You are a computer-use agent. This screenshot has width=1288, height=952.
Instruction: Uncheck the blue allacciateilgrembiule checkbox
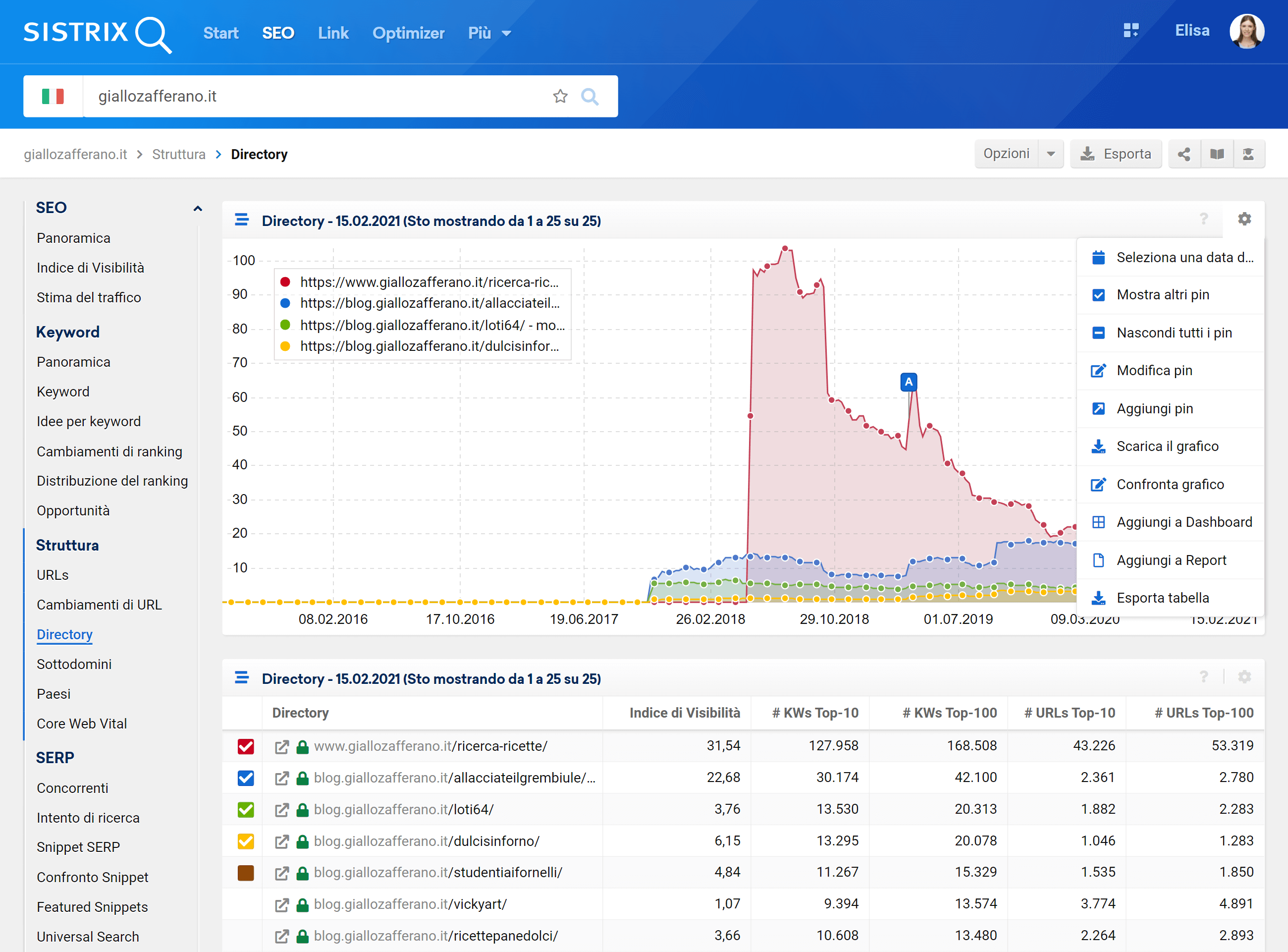click(x=246, y=778)
